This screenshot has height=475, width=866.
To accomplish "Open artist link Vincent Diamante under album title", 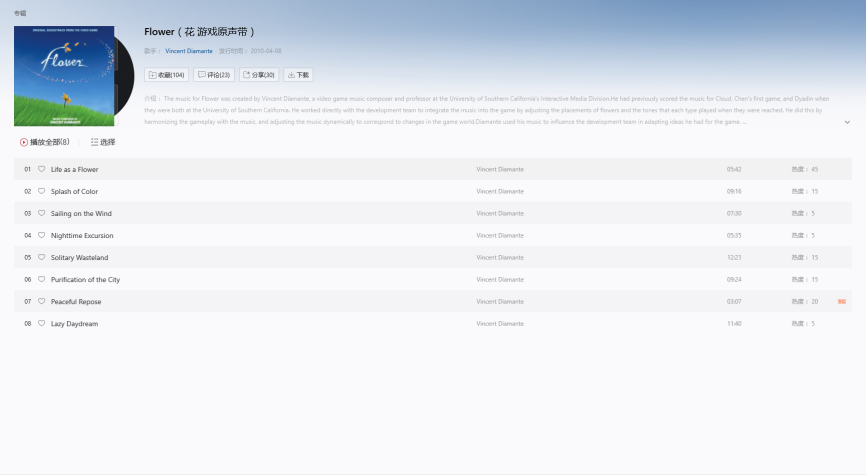I will [x=188, y=50].
